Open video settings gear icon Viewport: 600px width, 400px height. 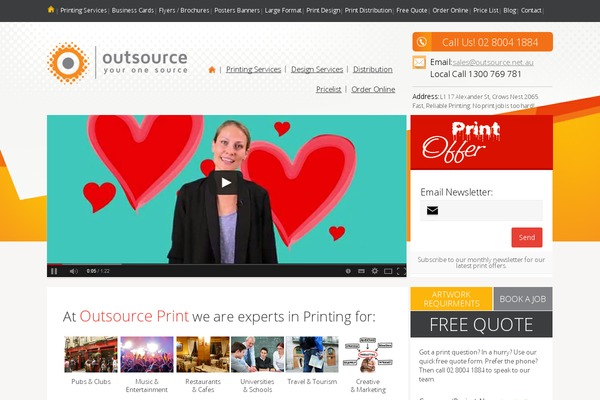point(375,271)
